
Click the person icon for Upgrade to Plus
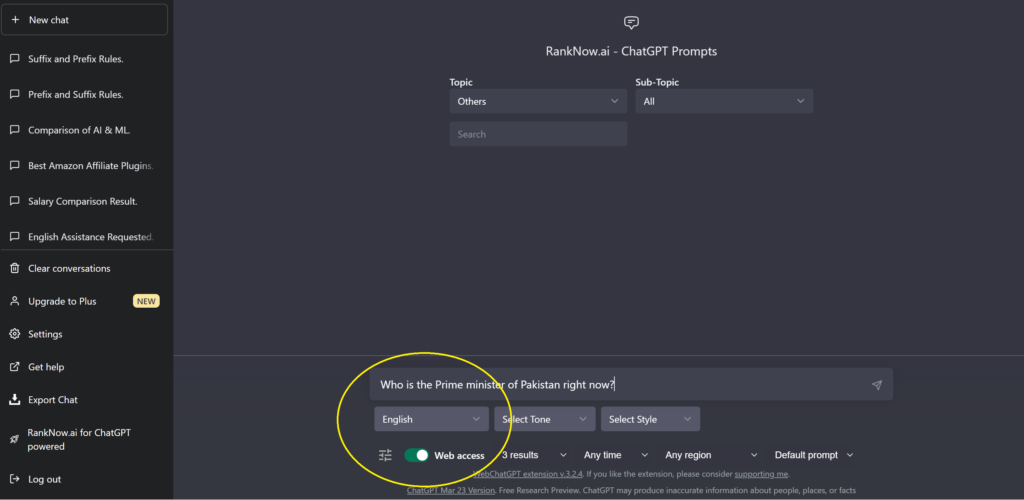click(14, 301)
